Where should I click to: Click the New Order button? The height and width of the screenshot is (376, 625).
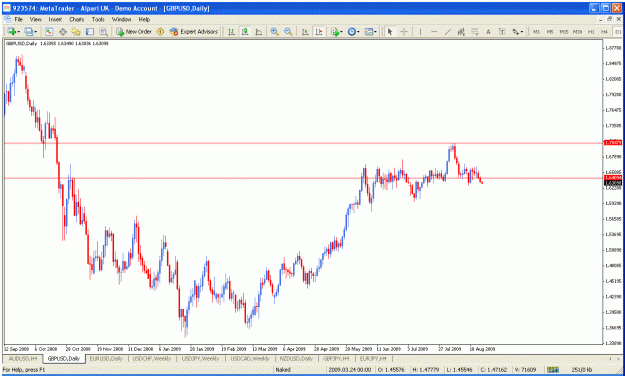pyautogui.click(x=134, y=31)
